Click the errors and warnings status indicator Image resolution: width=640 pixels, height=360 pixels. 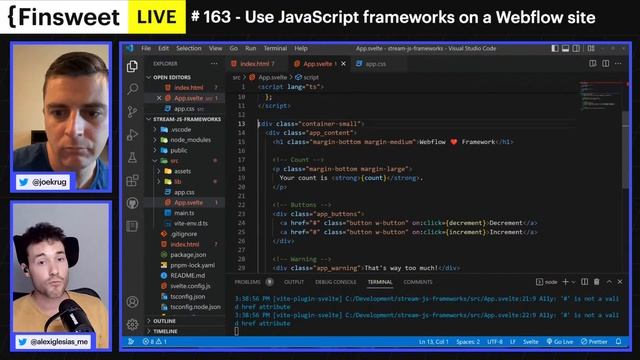click(154, 342)
